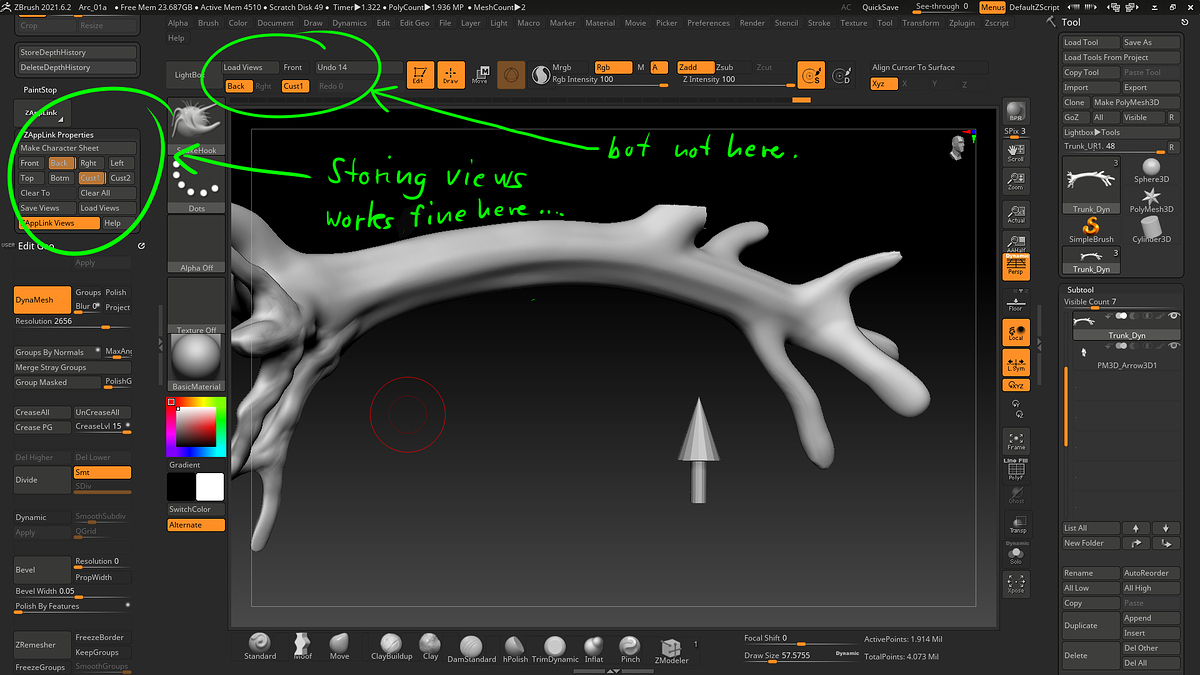The width and height of the screenshot is (1200, 675).
Task: Toggle L.Sym button
Action: coord(1016,363)
